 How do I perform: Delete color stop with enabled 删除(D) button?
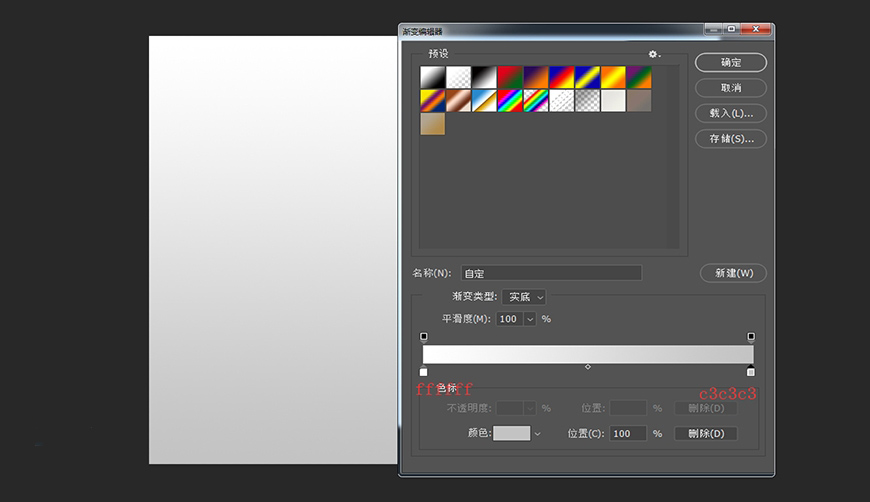pyautogui.click(x=706, y=433)
